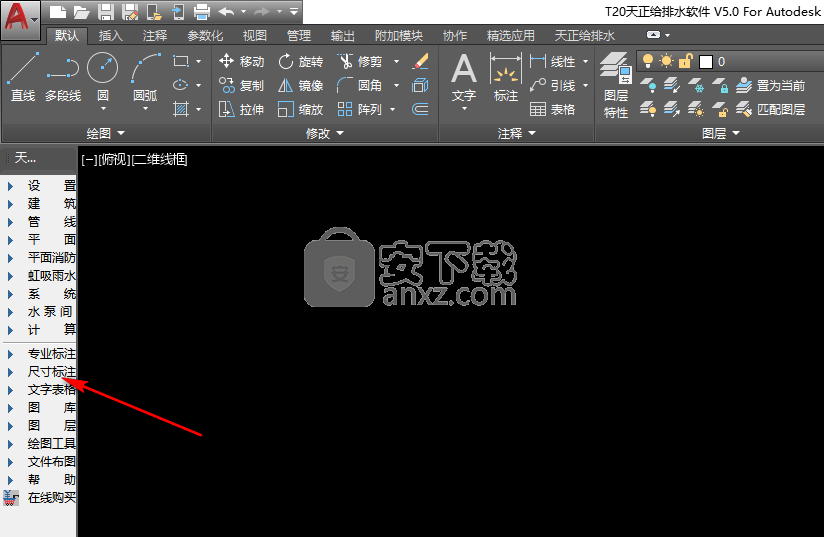This screenshot has width=824, height=537.
Task: Activate the Array (阵列) command
Action: (x=359, y=109)
